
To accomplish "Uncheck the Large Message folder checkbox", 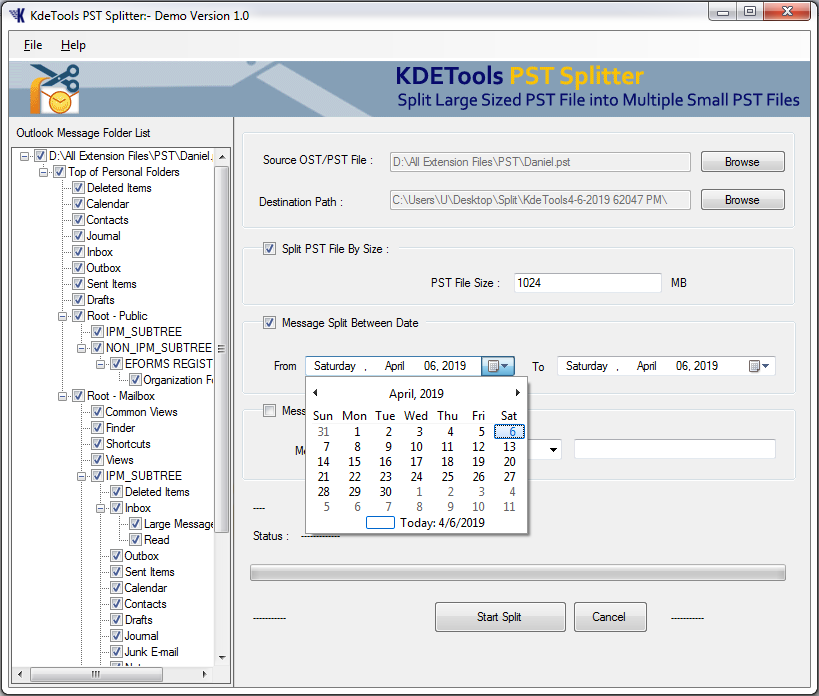I will pyautogui.click(x=135, y=523).
